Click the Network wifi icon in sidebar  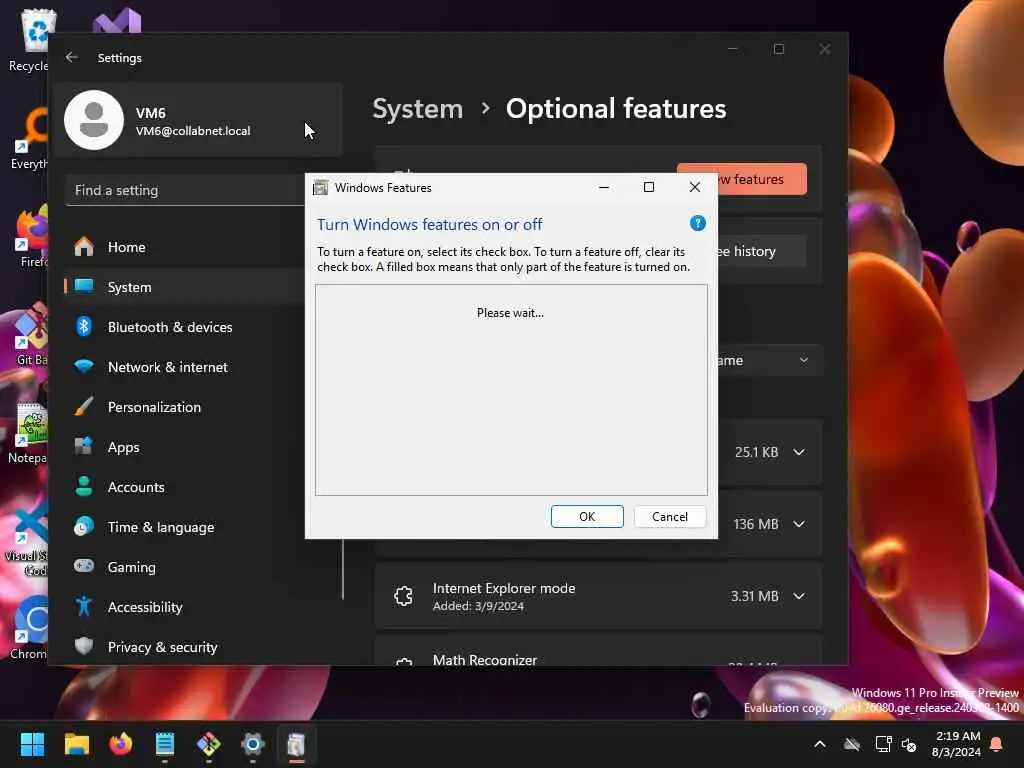pos(84,366)
